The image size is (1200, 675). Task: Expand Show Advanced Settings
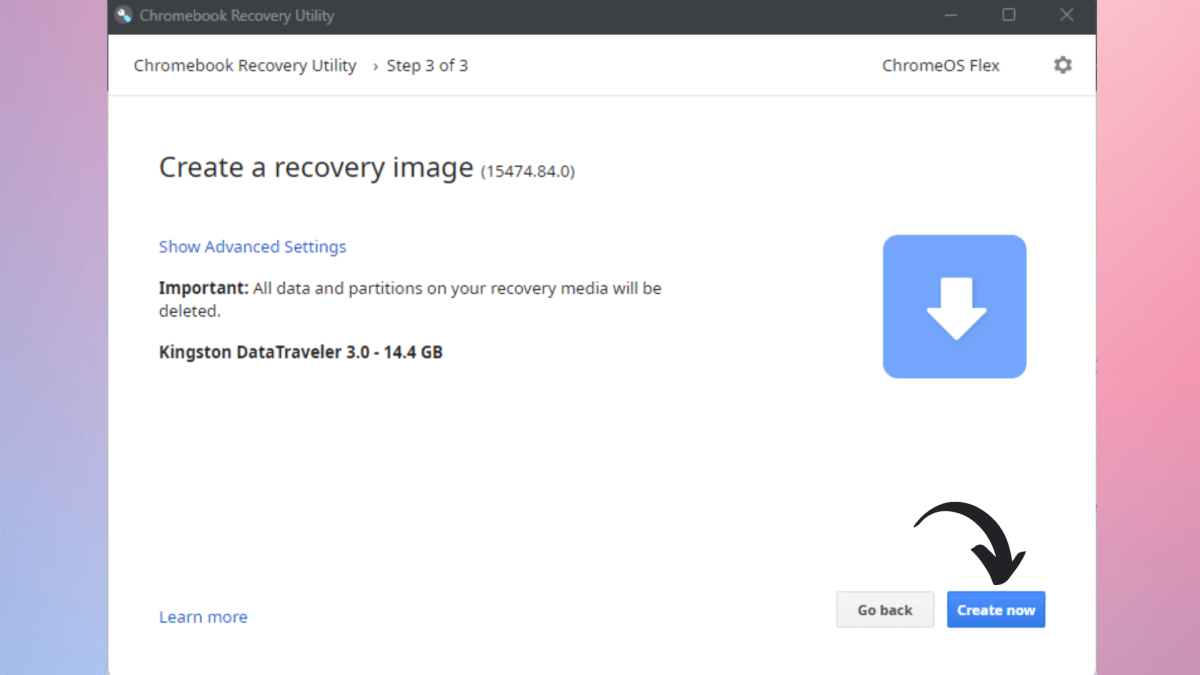click(252, 246)
